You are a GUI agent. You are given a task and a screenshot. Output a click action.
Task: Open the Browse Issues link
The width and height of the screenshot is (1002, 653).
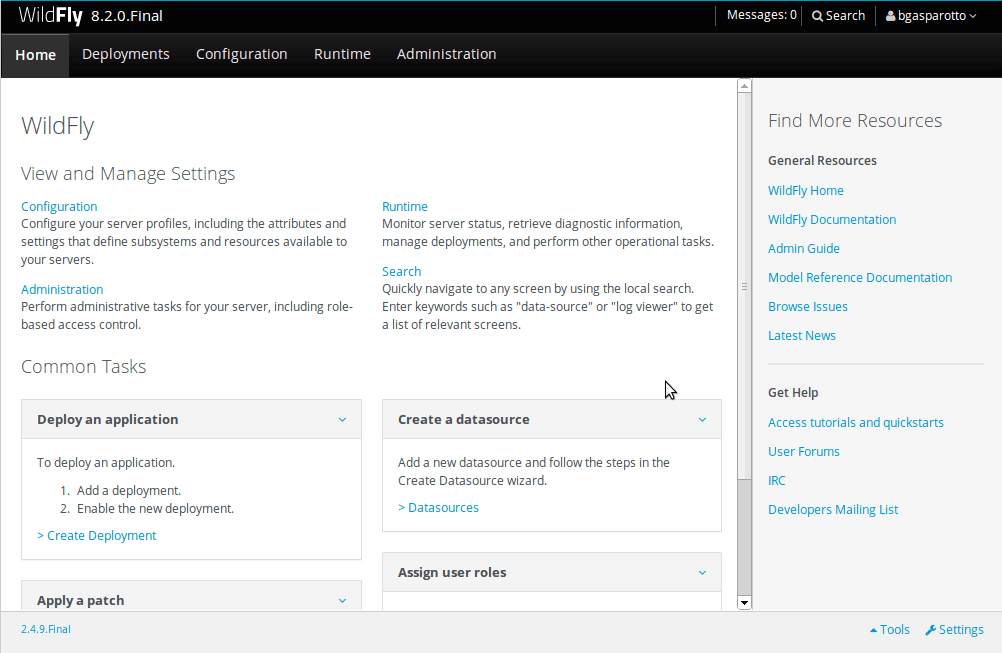point(807,307)
